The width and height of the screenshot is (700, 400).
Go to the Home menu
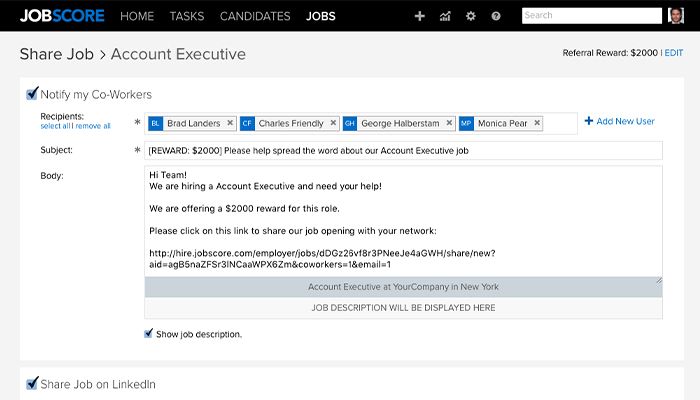[x=137, y=16]
